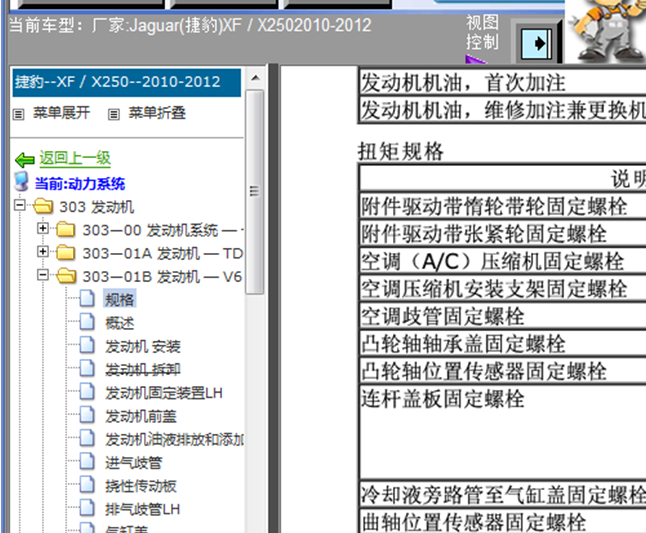Select row 凸轮轴位置传感器固定螺栓
The width and height of the screenshot is (646, 533).
click(503, 371)
